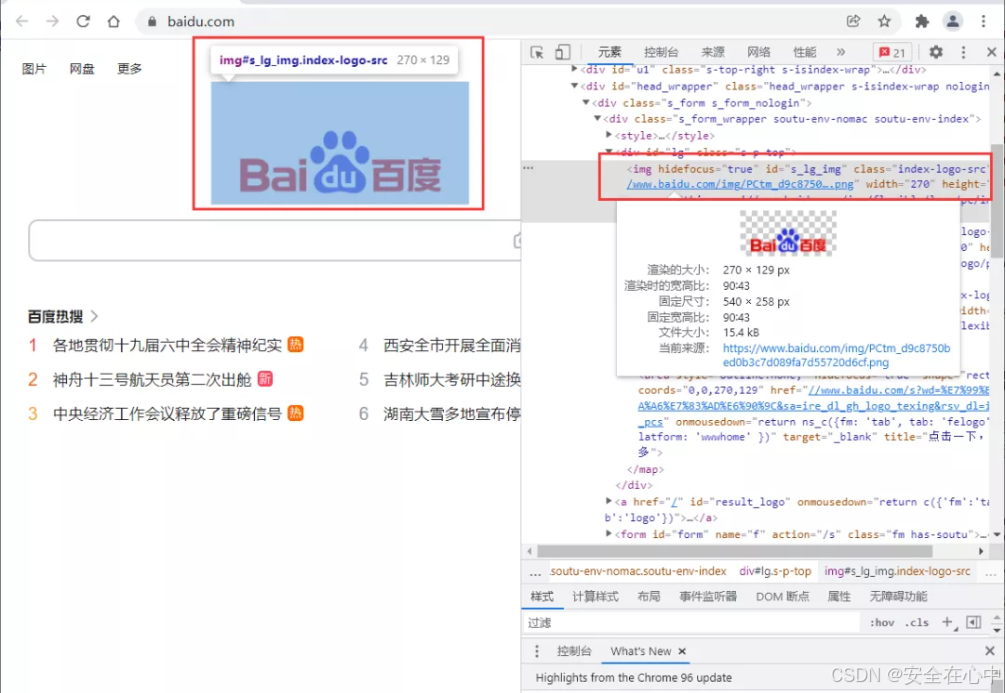Toggle the .cls class editor
The image size is (1006, 693).
click(917, 622)
